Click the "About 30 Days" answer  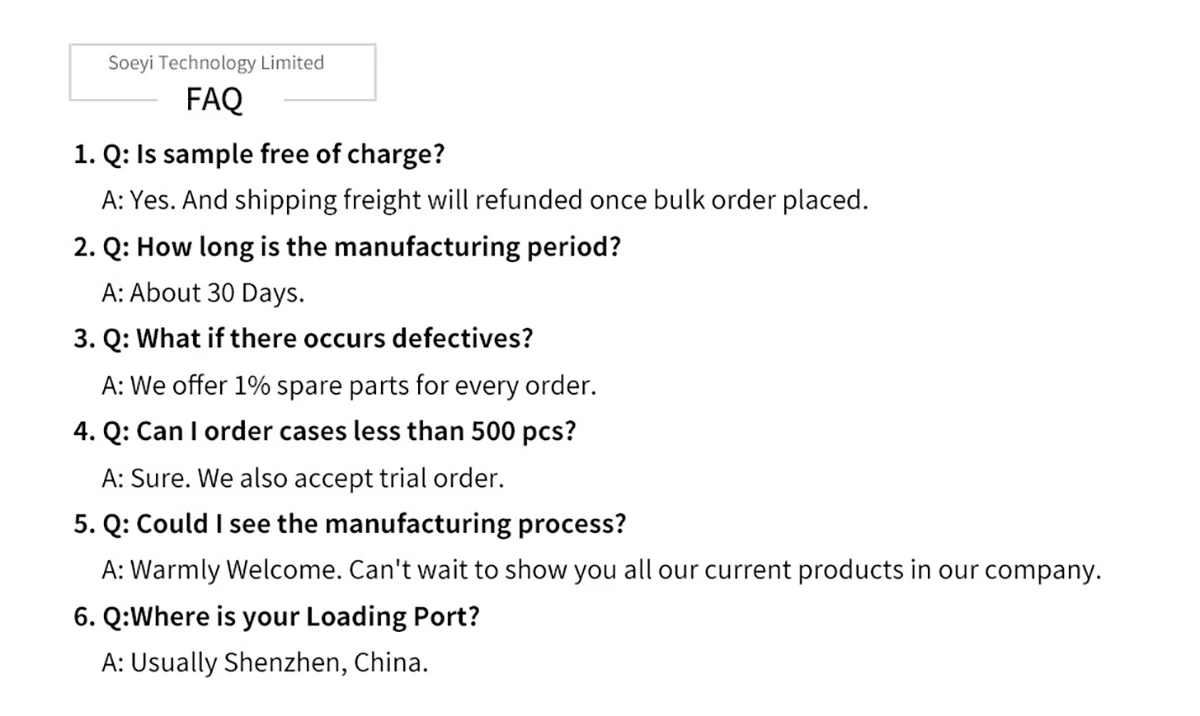(203, 294)
